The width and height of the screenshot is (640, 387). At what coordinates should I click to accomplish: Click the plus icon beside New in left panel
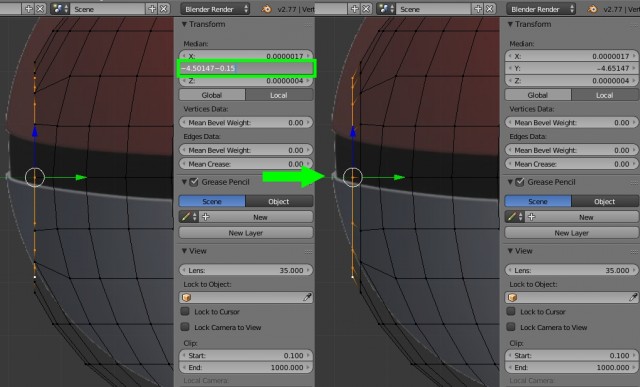205,217
